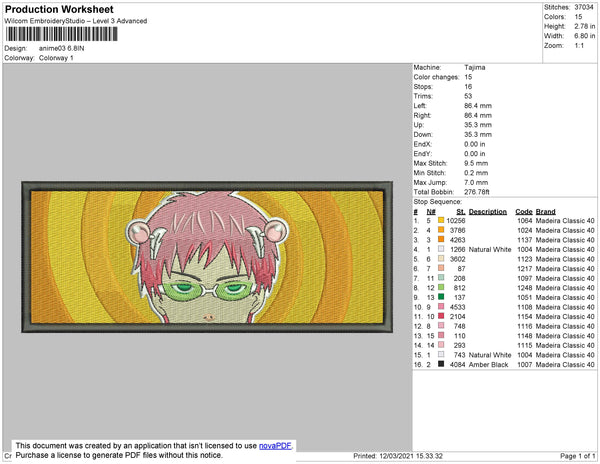Click the 'Production Worksheet' title
The image size is (600, 464).
(x=59, y=10)
